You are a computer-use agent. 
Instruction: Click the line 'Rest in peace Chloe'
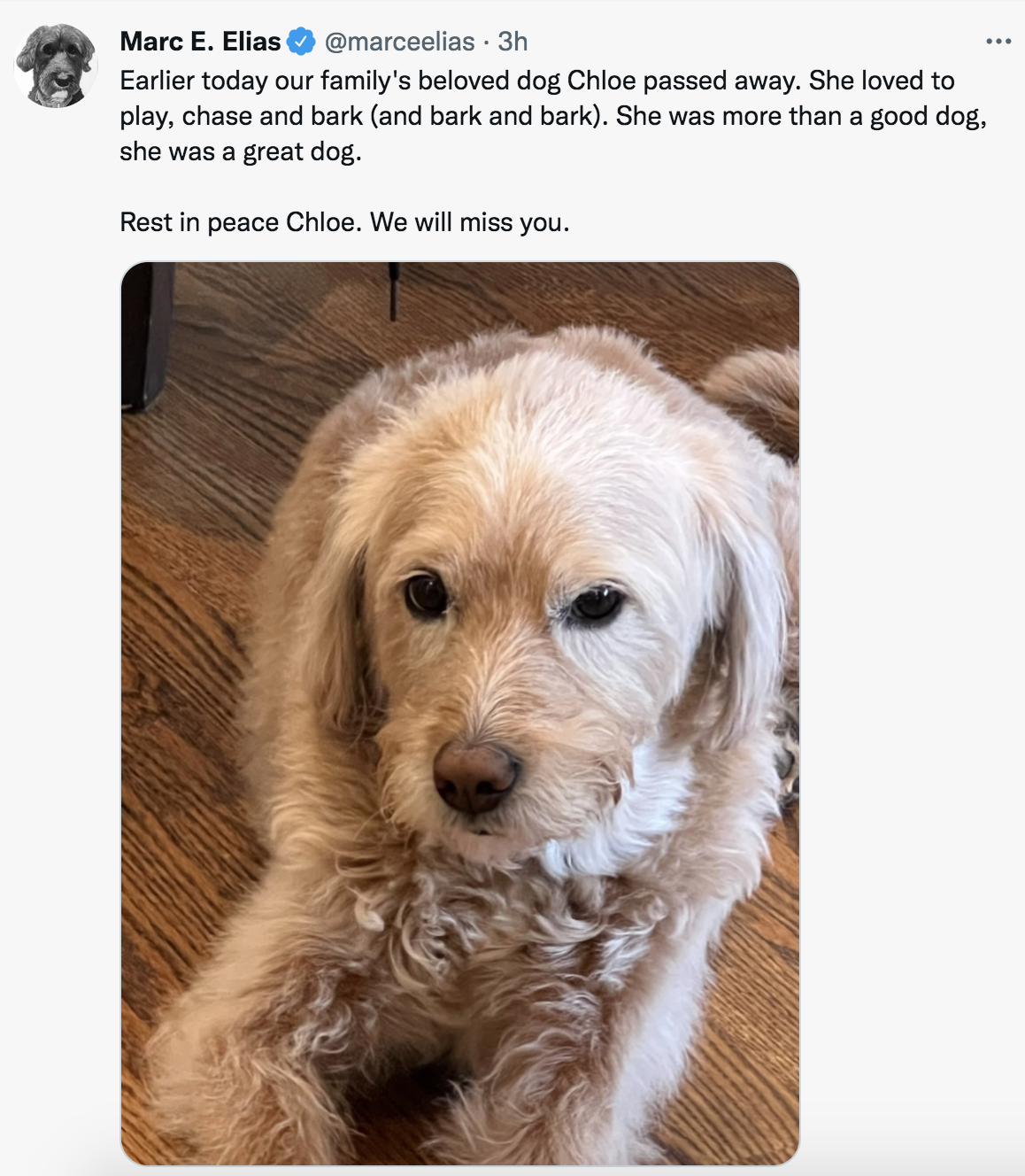(x=344, y=221)
